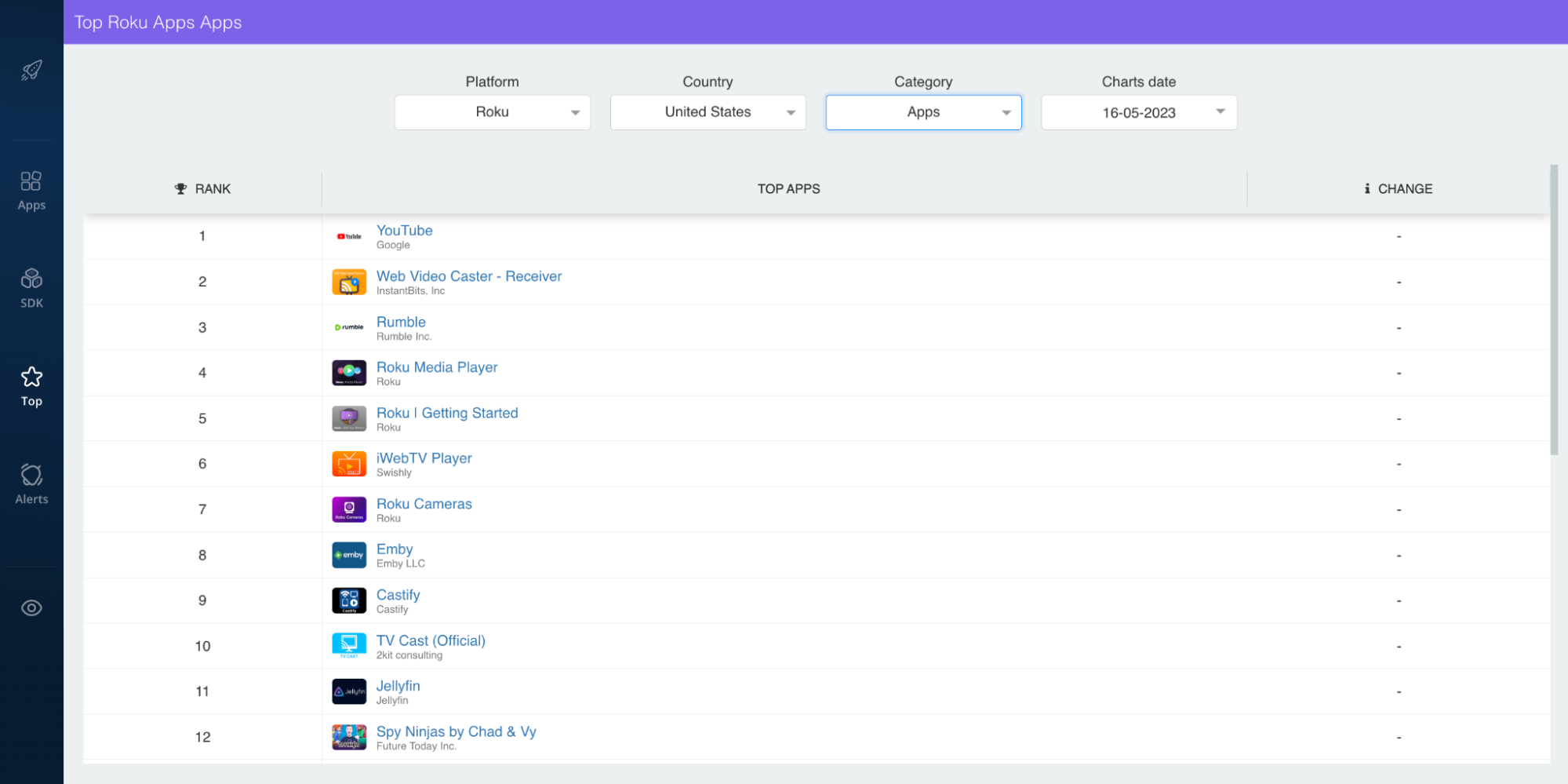1568x784 pixels.
Task: Click the Castify app icon
Action: (x=349, y=600)
